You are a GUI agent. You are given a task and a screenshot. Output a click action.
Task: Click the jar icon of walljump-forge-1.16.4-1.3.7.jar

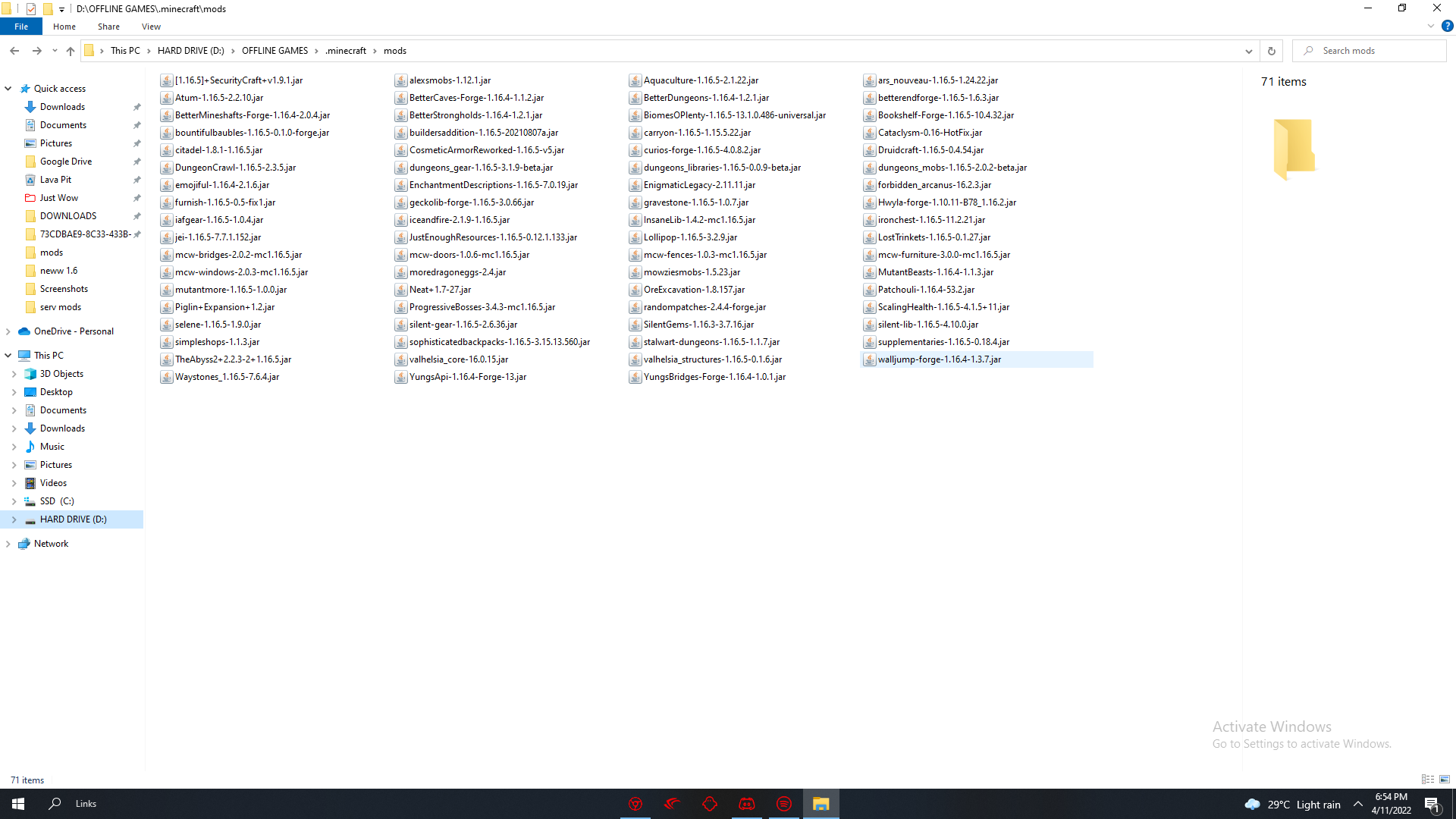[x=870, y=359]
